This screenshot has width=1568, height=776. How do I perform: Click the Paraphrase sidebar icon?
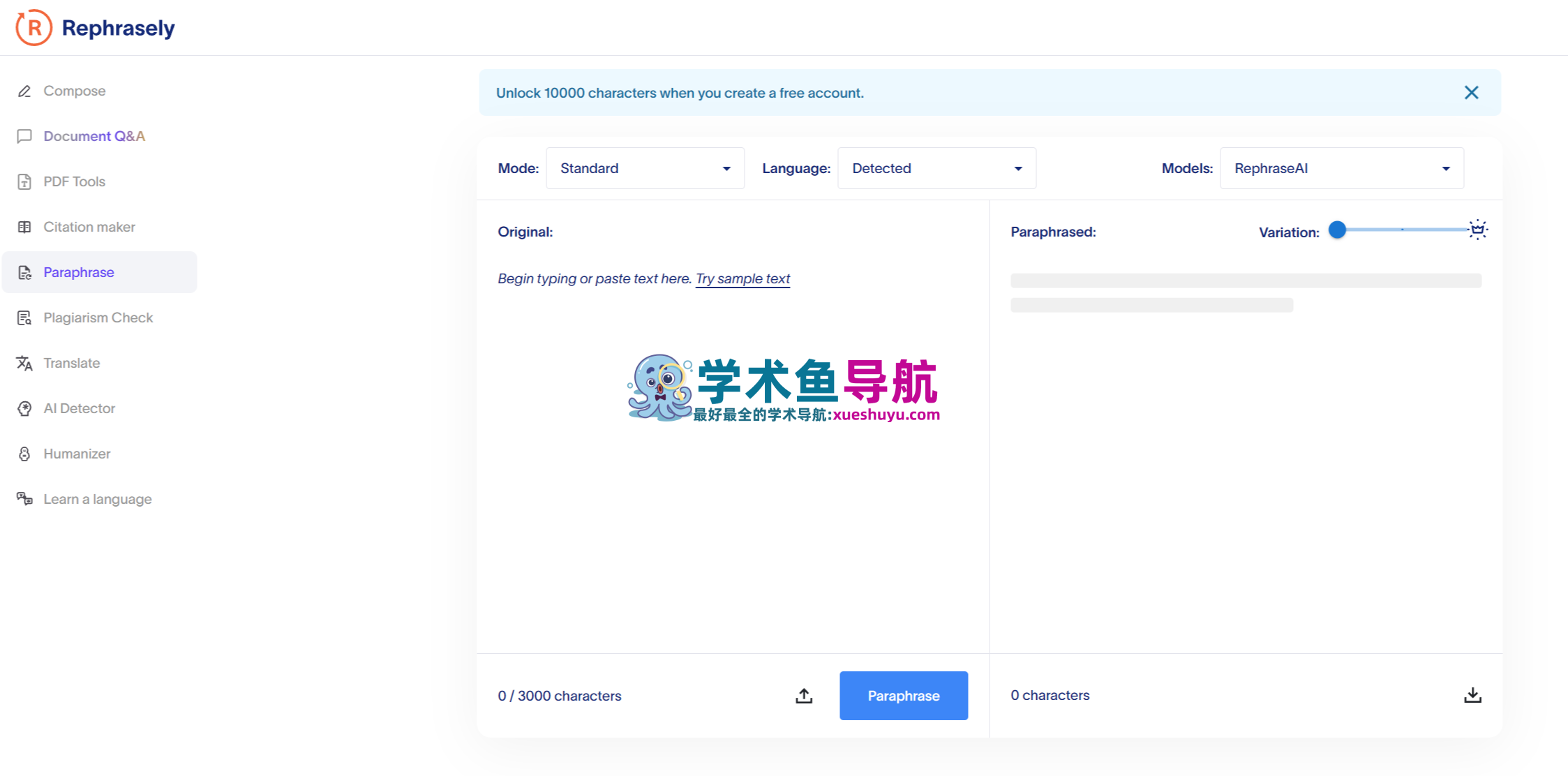[24, 272]
